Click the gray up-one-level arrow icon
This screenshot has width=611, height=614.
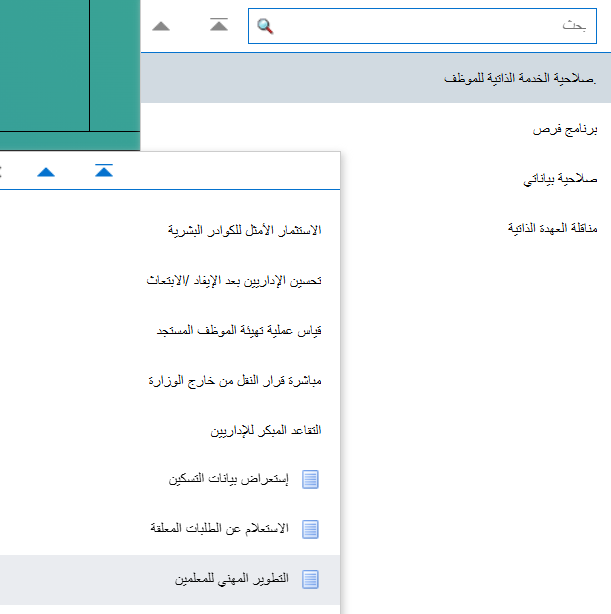click(161, 26)
